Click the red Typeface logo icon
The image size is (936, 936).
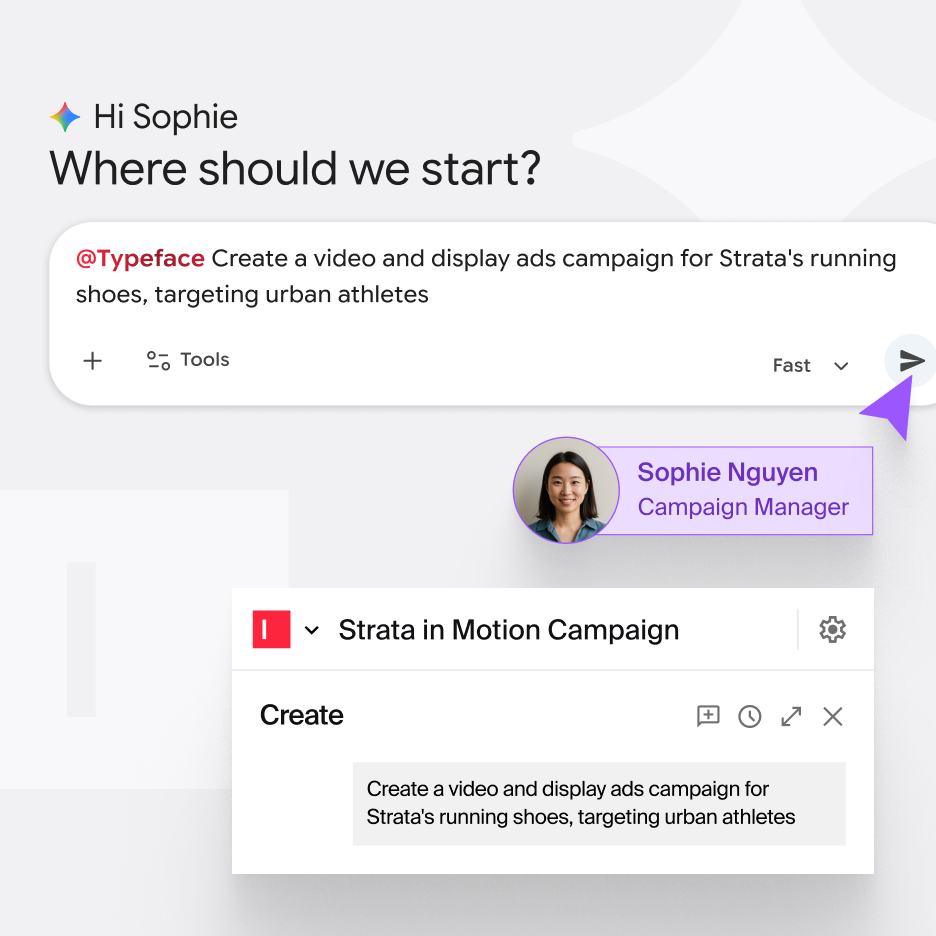click(x=272, y=629)
